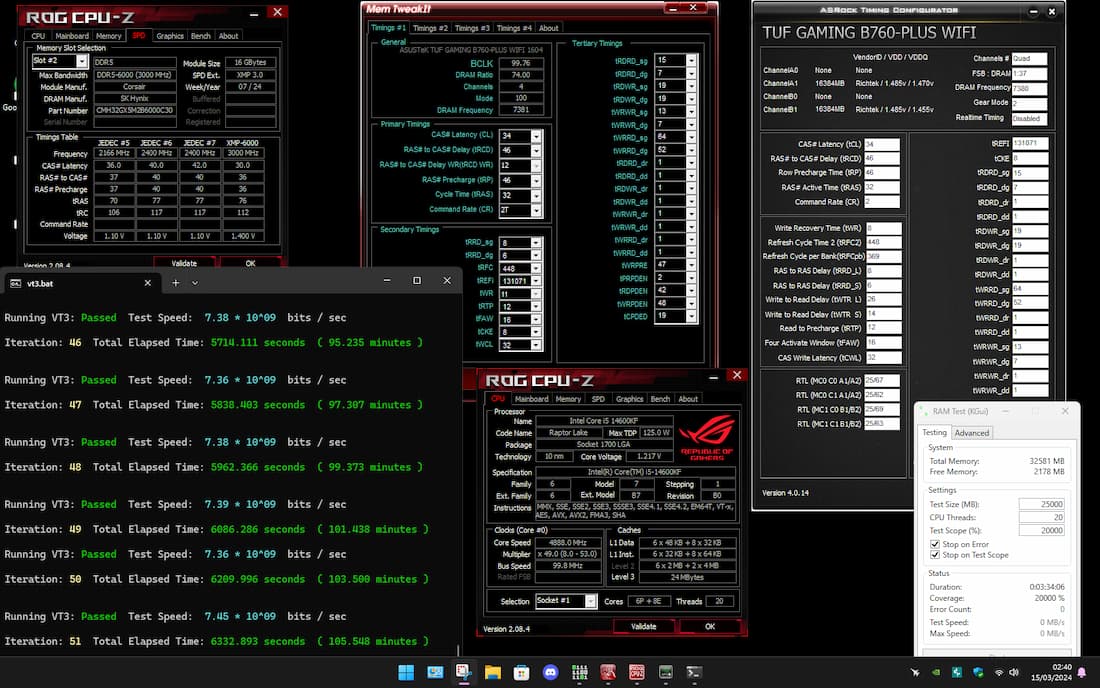The image size is (1100, 688).
Task: Click the Part Number CMH32GX5M2B6000C30 value
Action: (135, 111)
